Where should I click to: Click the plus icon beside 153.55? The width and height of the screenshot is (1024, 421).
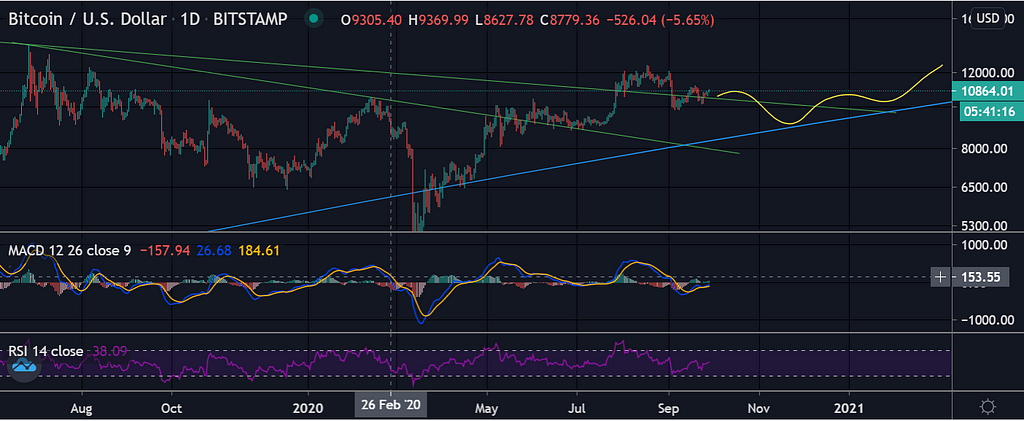940,277
